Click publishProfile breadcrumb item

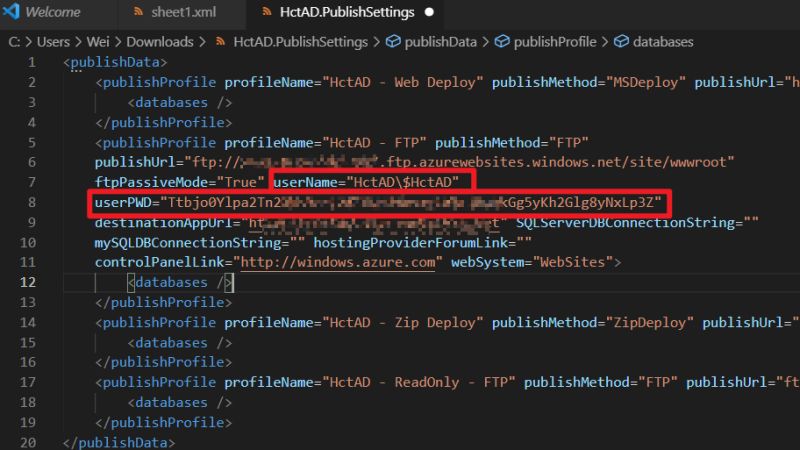coord(555,42)
